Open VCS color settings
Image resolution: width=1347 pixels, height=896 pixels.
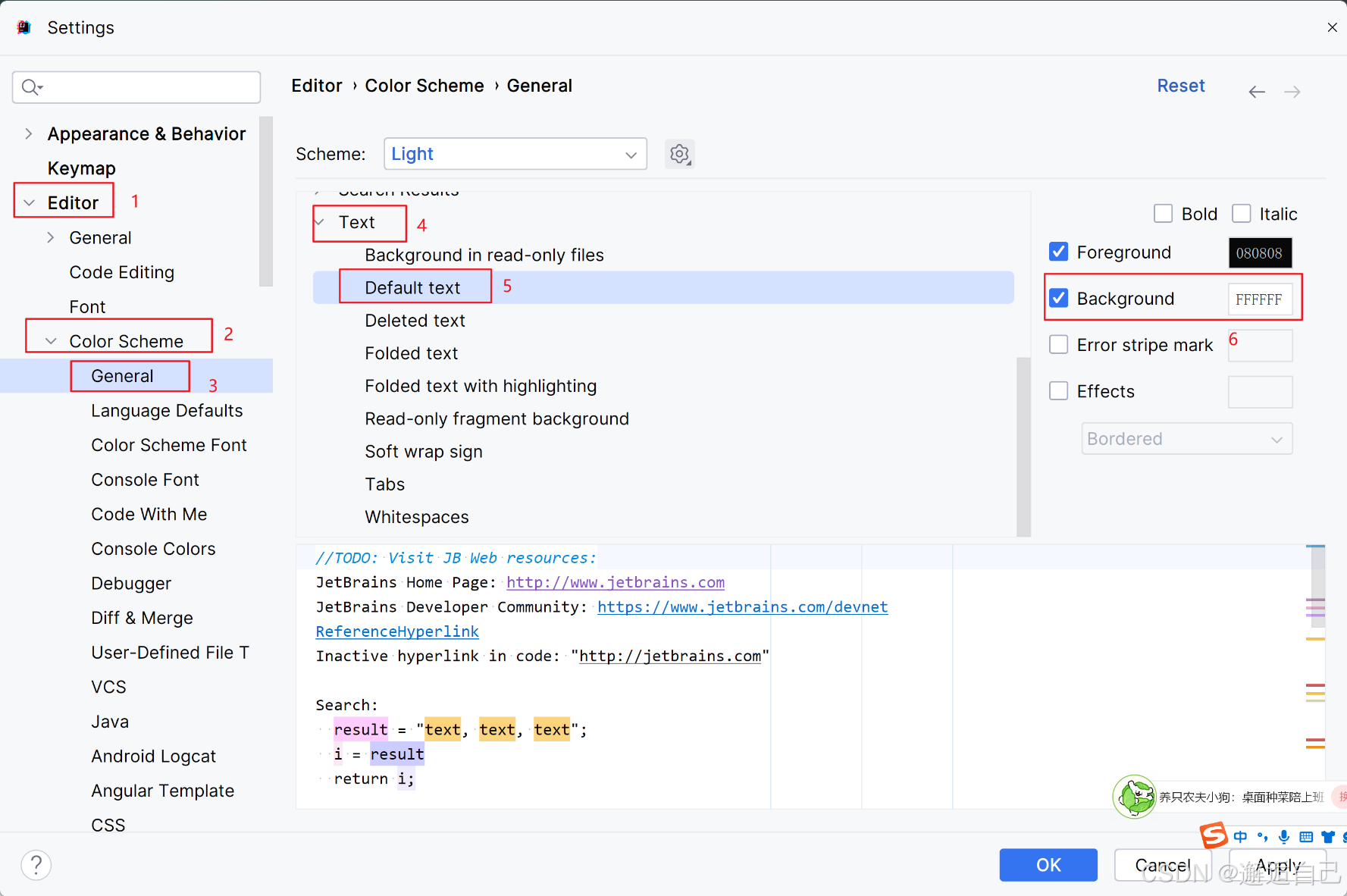108,687
